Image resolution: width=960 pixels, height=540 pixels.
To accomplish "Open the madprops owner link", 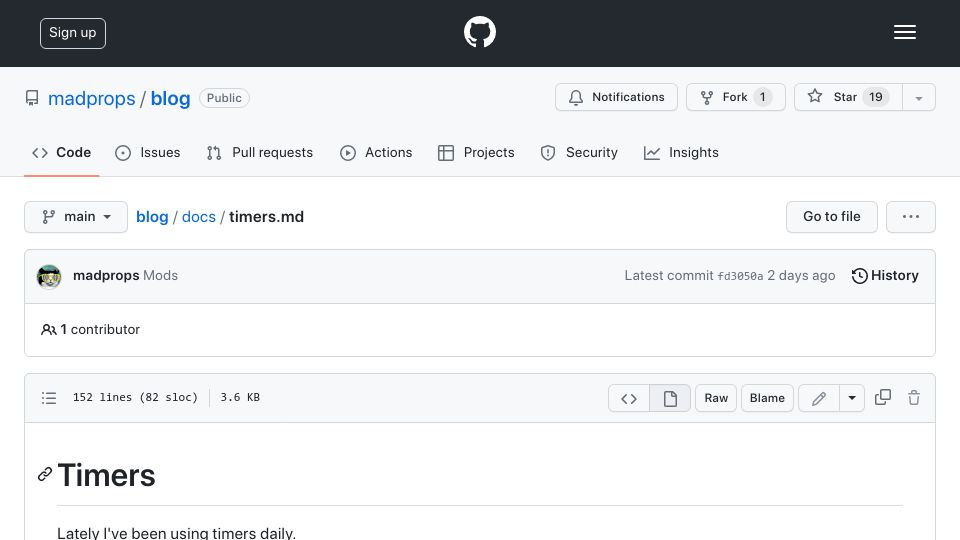I will (91, 99).
